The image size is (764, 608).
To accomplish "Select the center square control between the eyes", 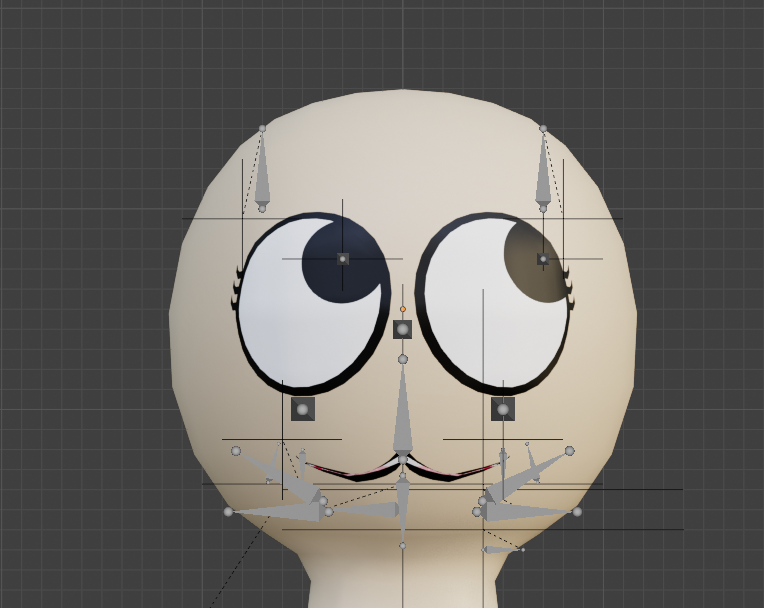I will tap(402, 329).
